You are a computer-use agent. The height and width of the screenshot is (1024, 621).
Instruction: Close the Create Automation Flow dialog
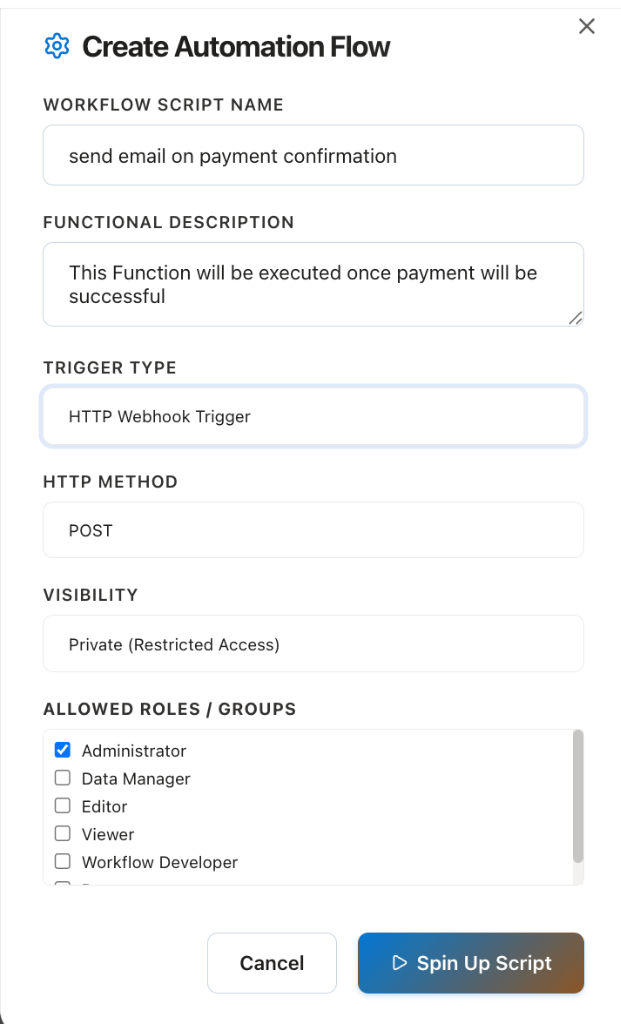(x=586, y=26)
